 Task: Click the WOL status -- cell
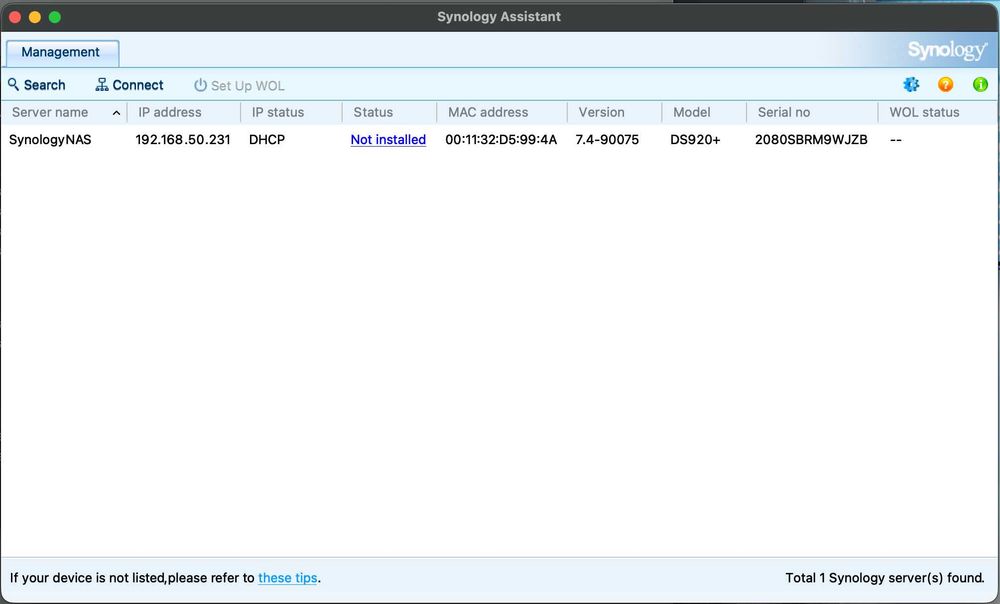tap(896, 140)
